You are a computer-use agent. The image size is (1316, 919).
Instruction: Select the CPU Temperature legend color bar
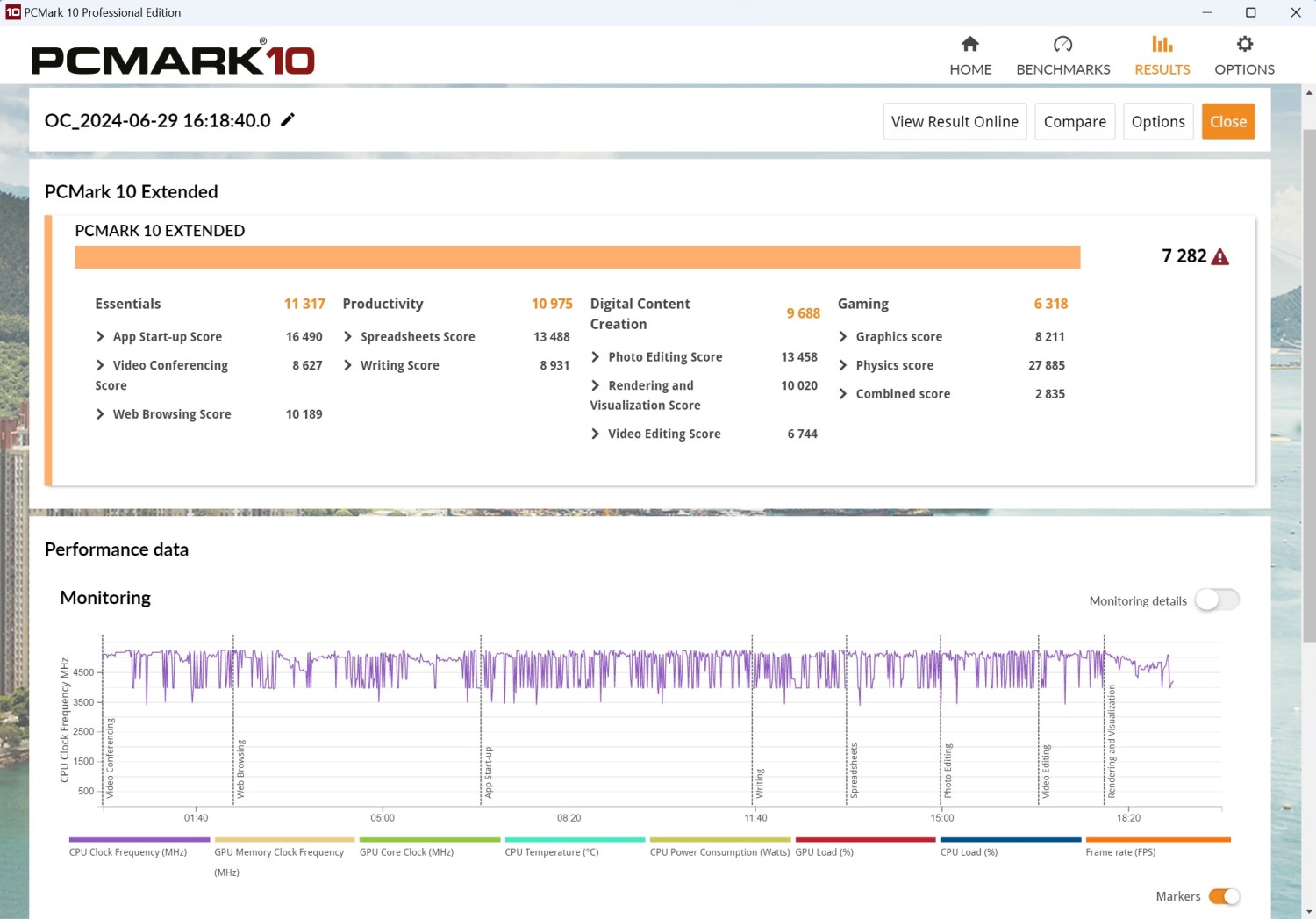click(575, 840)
